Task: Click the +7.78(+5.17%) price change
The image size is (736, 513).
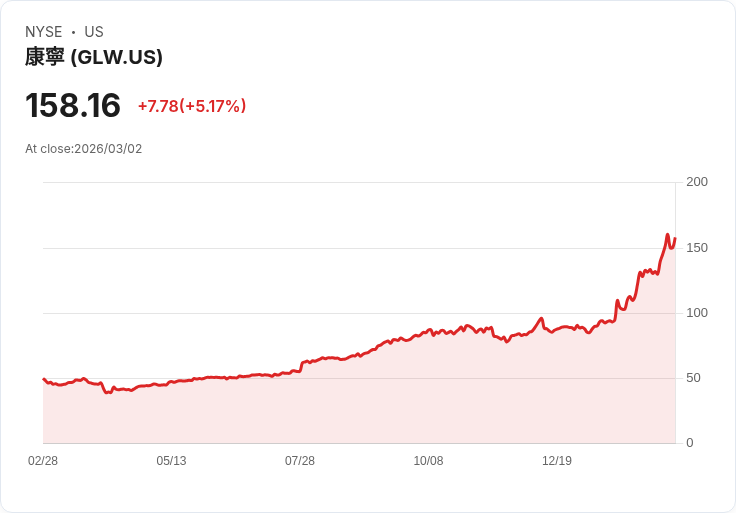Action: [x=192, y=106]
